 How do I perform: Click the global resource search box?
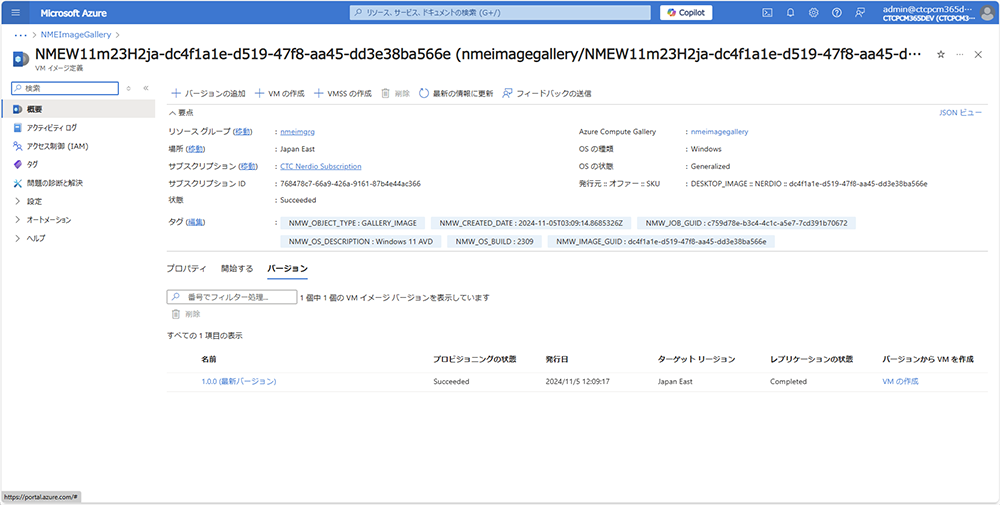point(500,13)
